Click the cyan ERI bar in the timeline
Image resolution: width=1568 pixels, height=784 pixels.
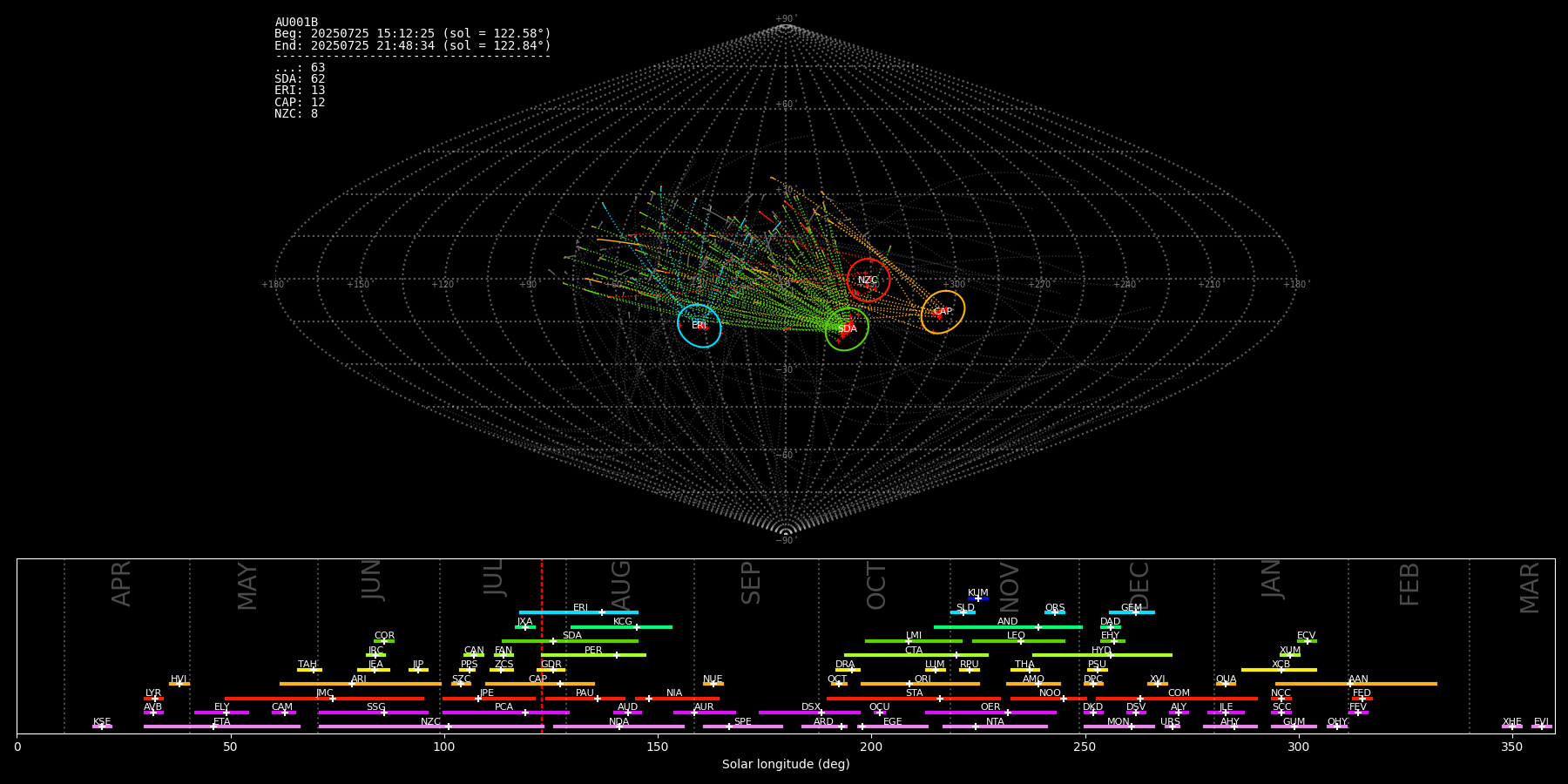[578, 612]
